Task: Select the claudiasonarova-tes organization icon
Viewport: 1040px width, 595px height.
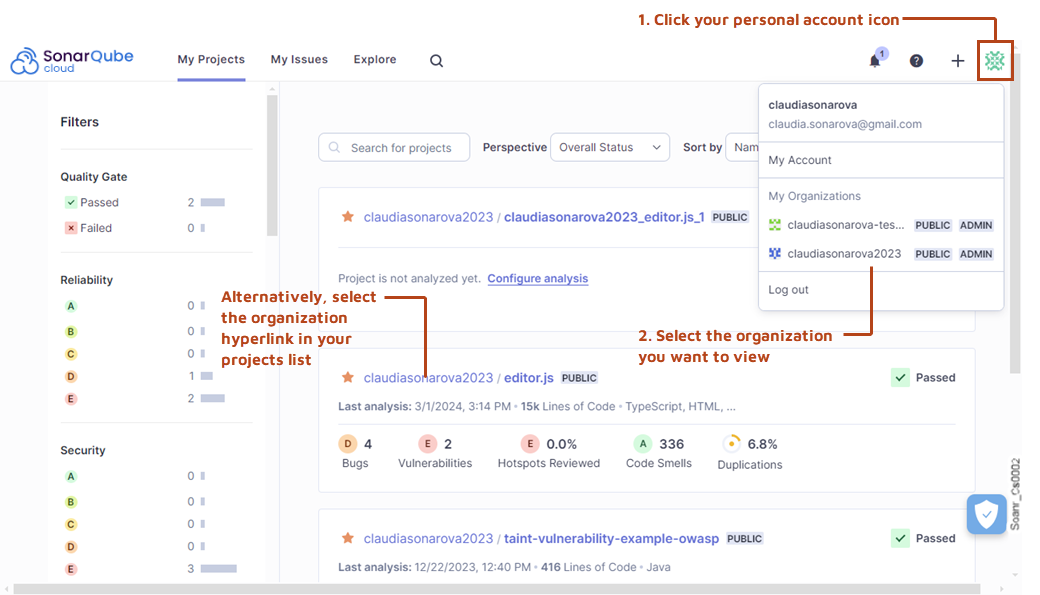Action: (x=775, y=225)
